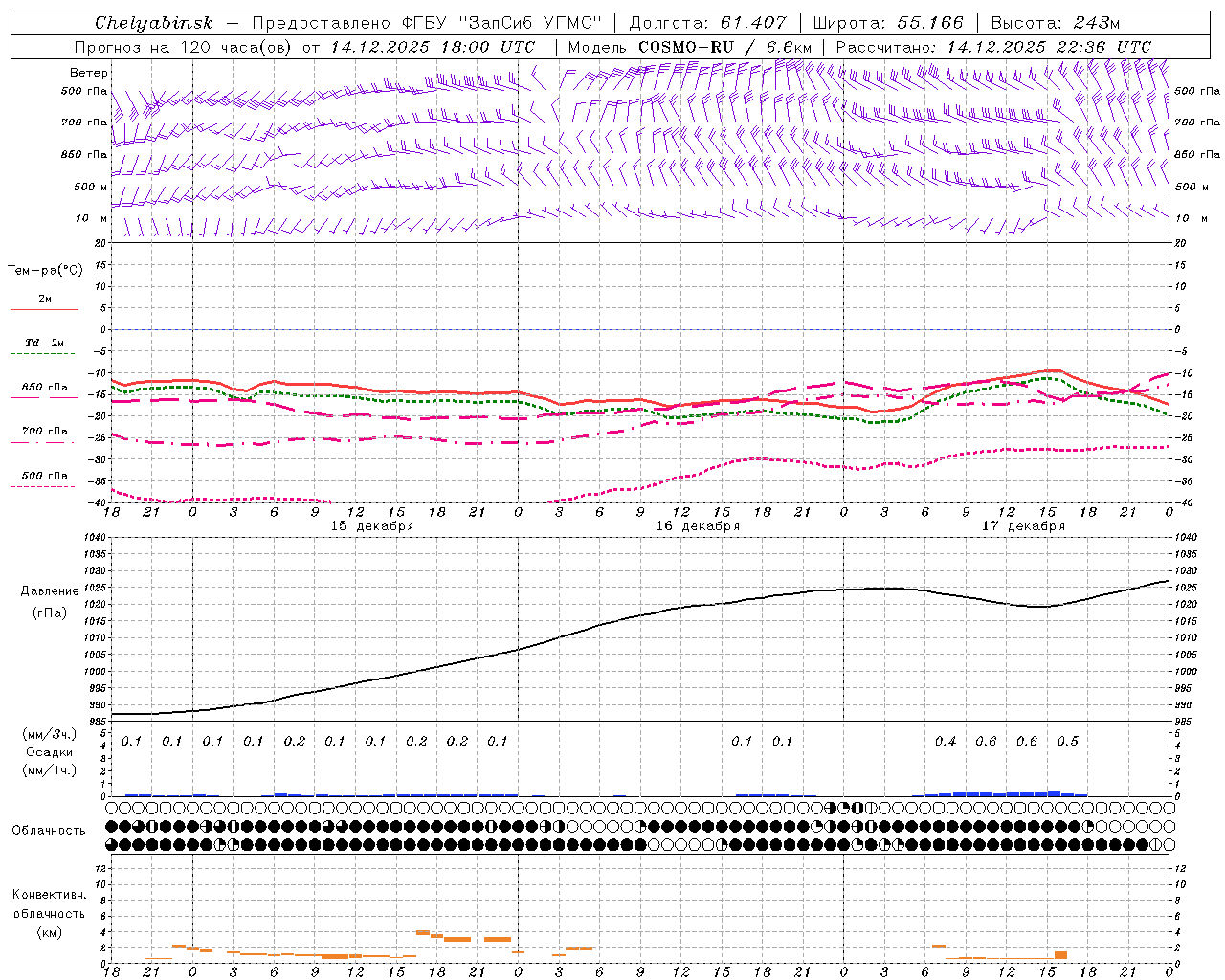This screenshot has width=1225, height=980.
Task: Click the 'Td 2м' dew point legend entry
Action: pos(45,343)
